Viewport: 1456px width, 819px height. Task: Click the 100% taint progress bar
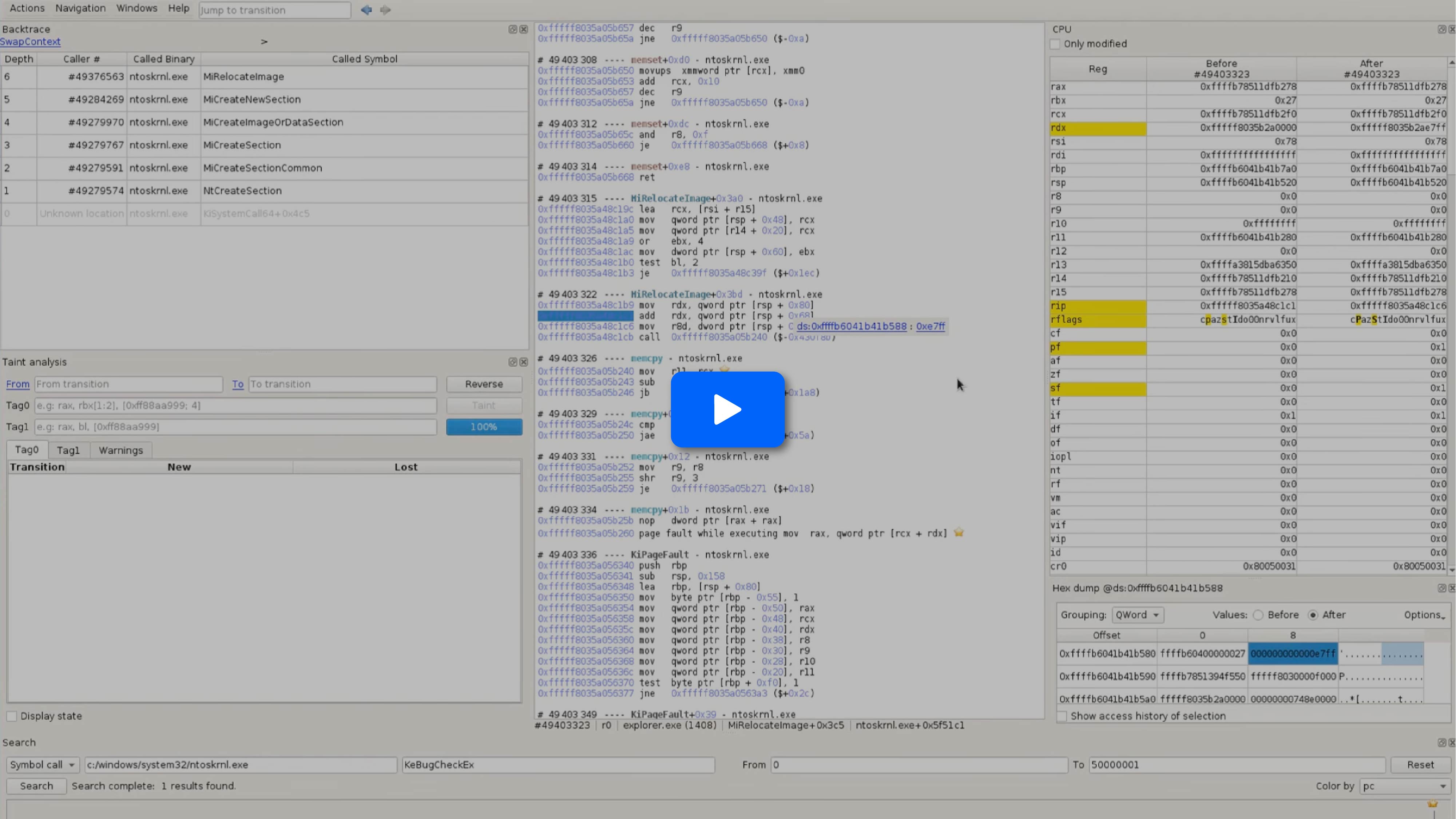pyautogui.click(x=484, y=427)
